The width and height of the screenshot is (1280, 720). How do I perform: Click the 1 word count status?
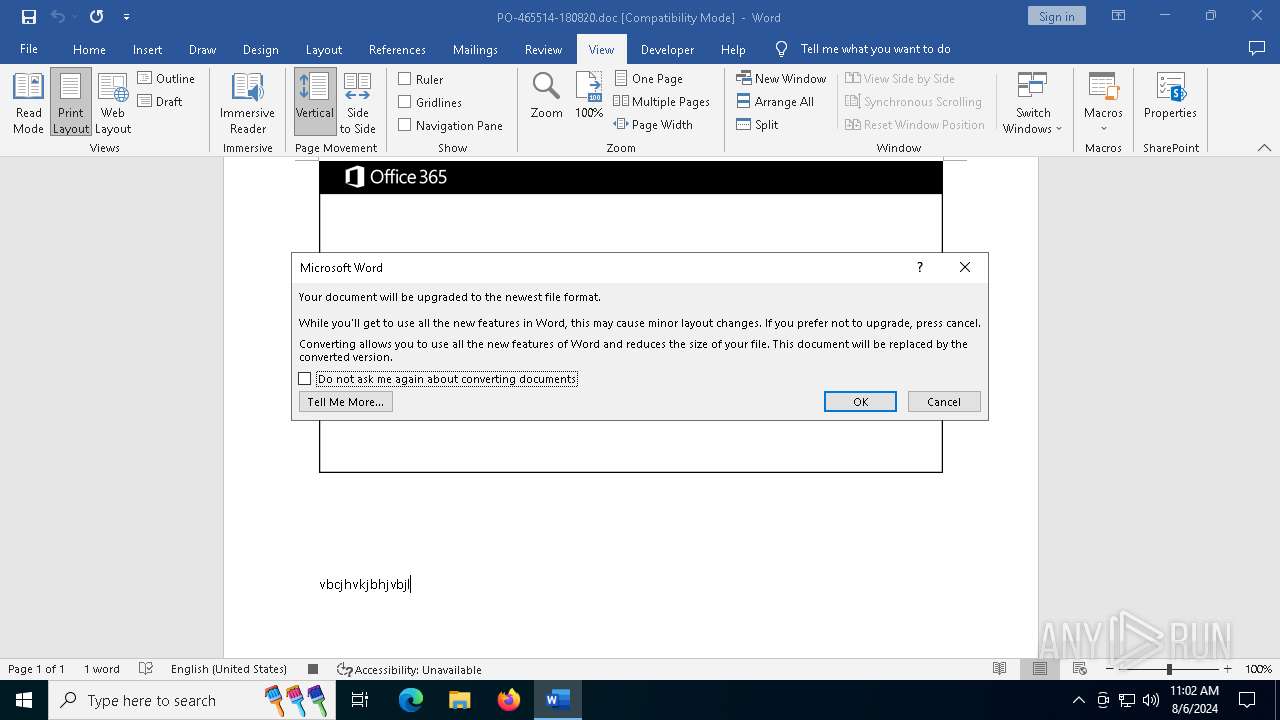point(101,669)
